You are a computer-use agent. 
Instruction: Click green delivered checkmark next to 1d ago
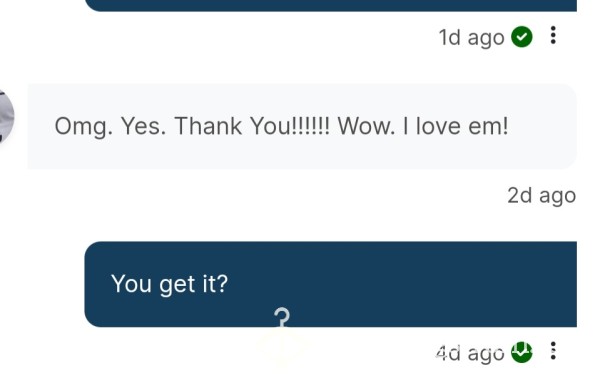(x=522, y=37)
